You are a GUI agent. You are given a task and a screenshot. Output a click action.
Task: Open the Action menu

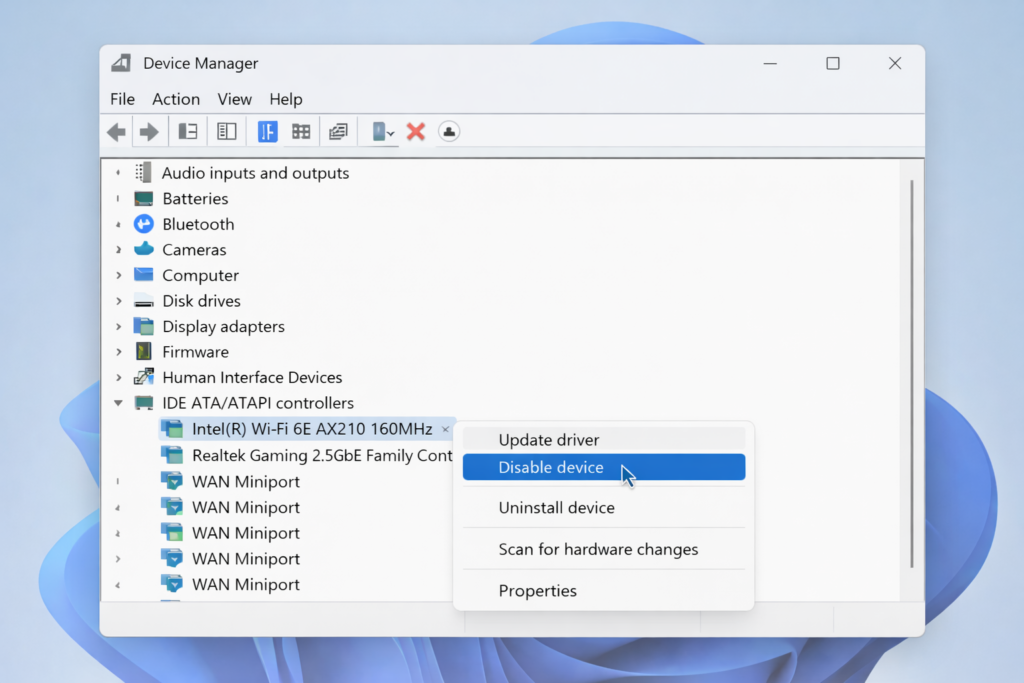click(176, 99)
